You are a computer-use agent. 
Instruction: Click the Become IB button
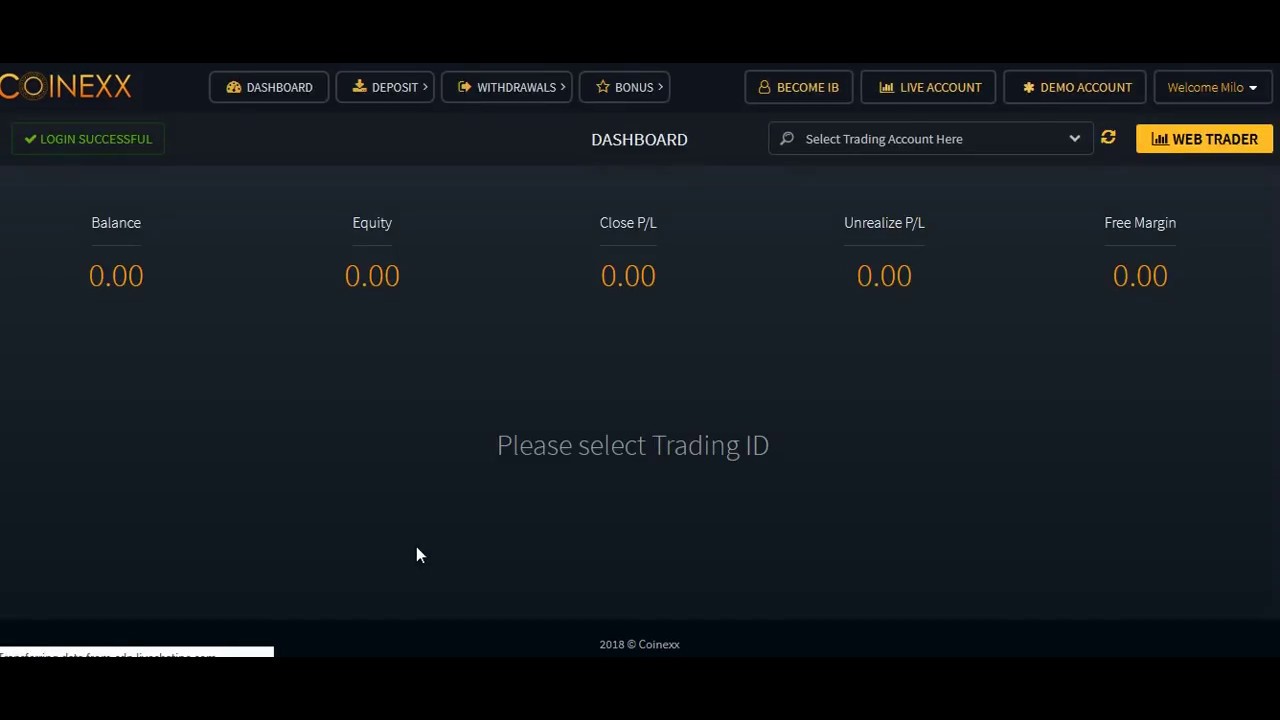pos(798,87)
